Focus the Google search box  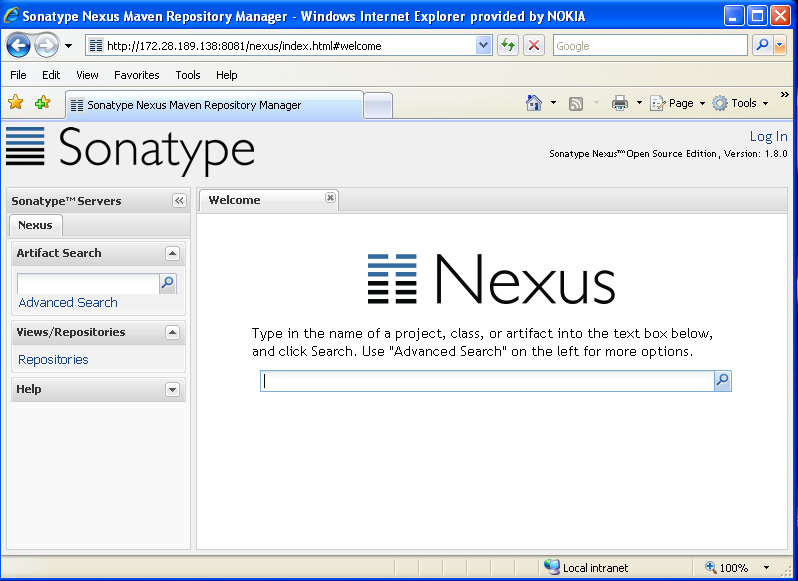pyautogui.click(x=650, y=46)
